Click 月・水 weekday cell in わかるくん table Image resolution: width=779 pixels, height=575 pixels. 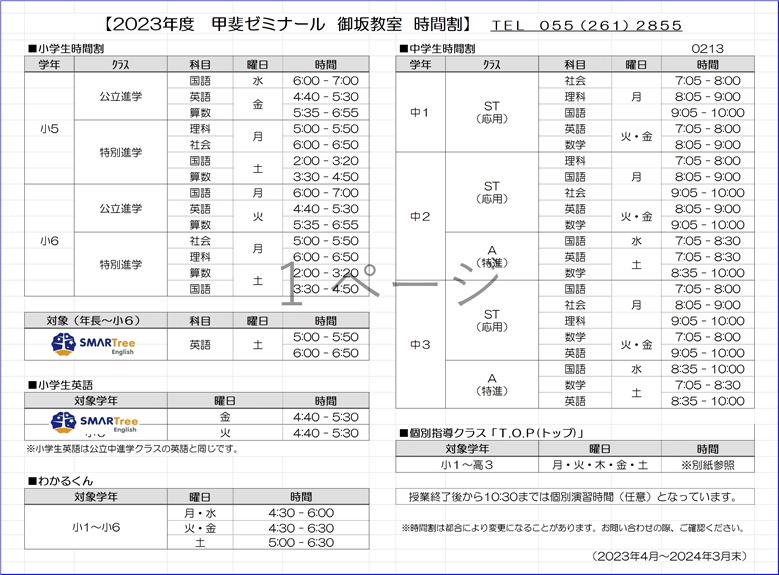[x=200, y=513]
